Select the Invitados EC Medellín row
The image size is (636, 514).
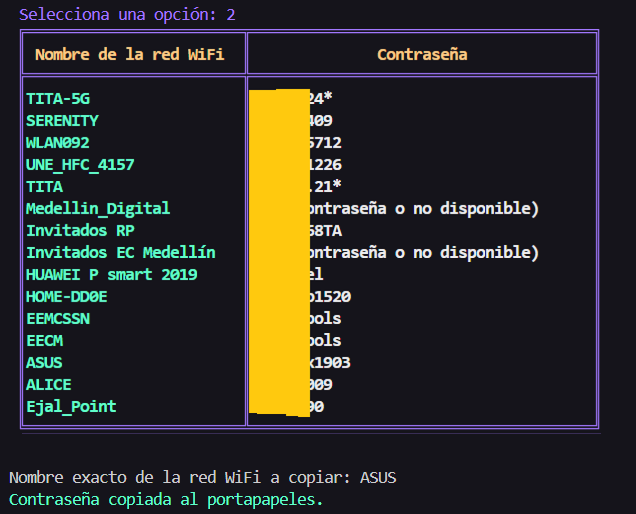pyautogui.click(x=120, y=253)
